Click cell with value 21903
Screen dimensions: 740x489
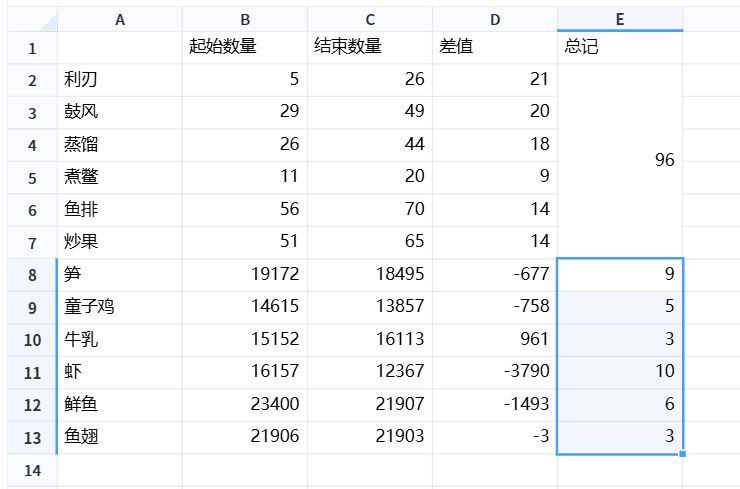[370, 438]
